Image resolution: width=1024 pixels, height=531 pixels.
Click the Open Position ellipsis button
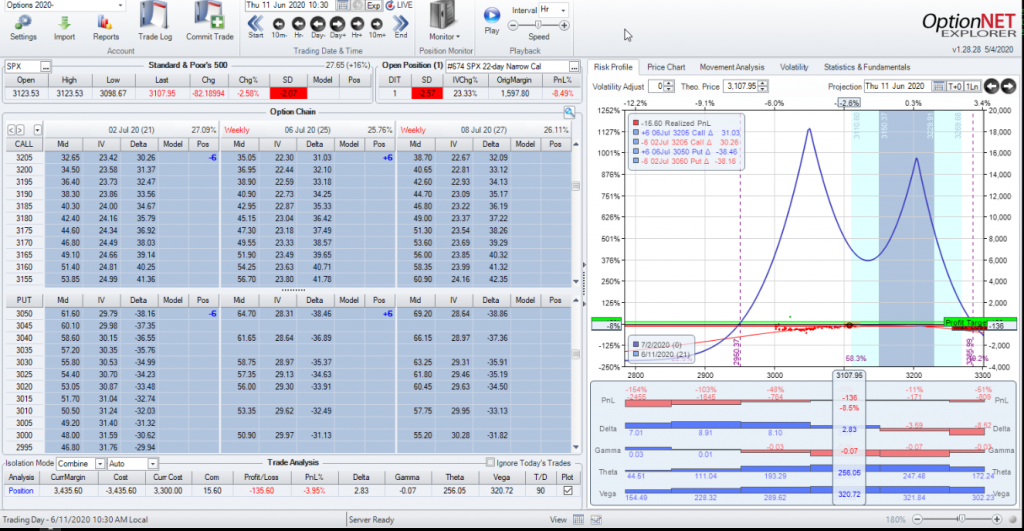(x=573, y=67)
